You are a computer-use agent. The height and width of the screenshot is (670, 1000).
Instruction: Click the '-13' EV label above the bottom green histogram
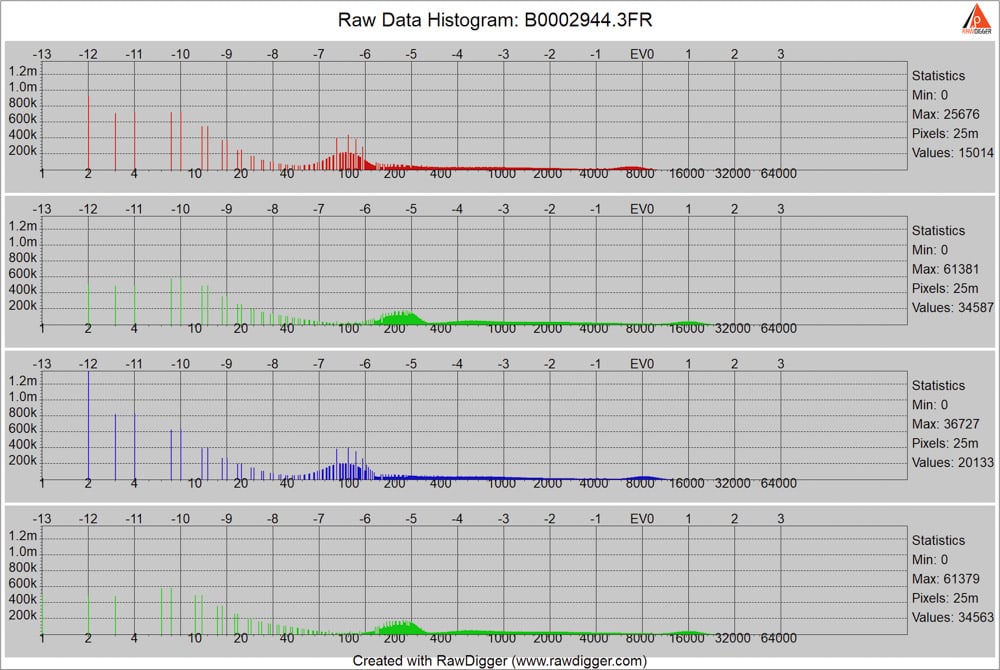(41, 519)
